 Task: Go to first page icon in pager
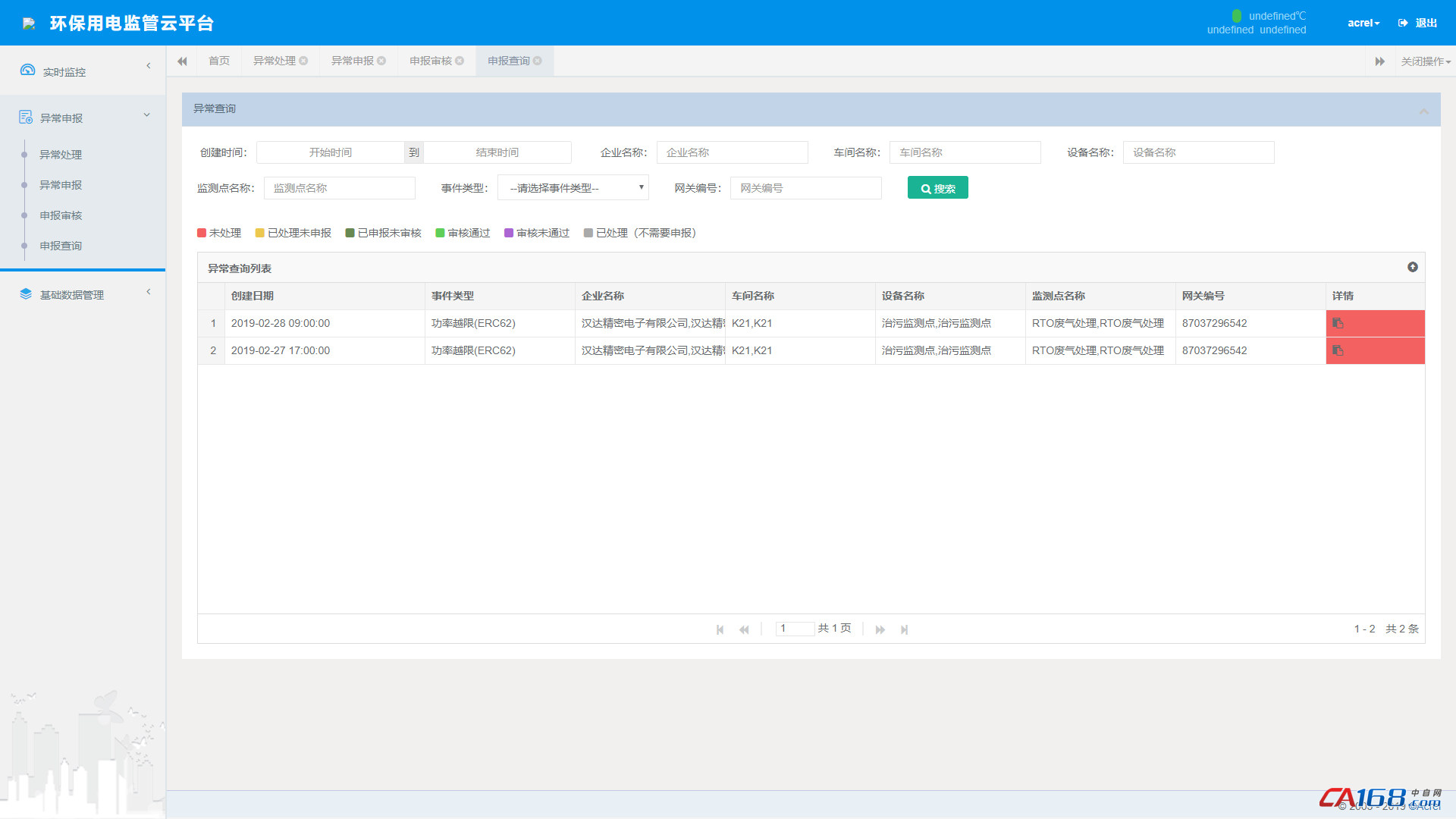pyautogui.click(x=720, y=629)
